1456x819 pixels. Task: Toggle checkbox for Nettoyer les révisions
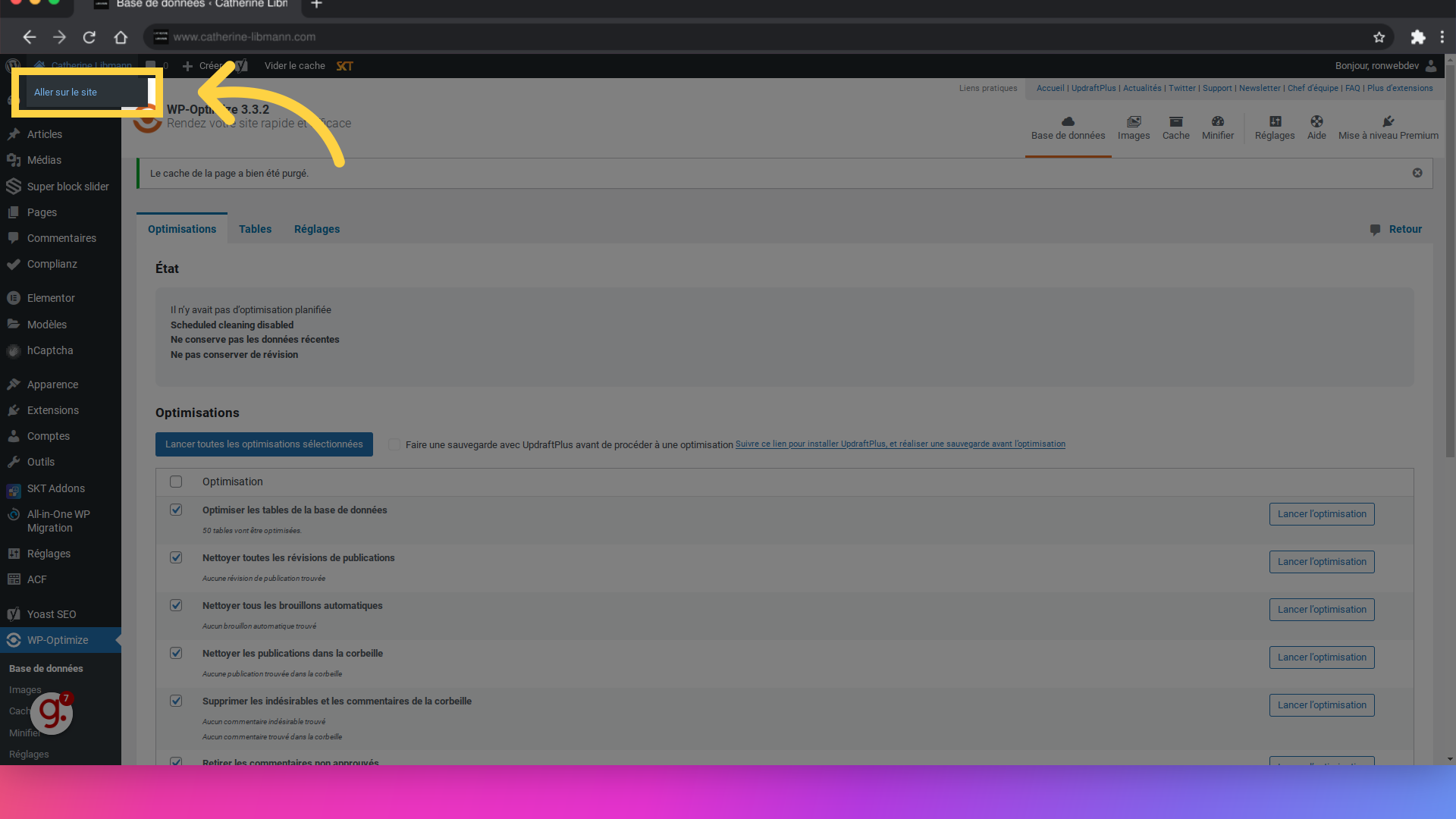pyautogui.click(x=177, y=557)
